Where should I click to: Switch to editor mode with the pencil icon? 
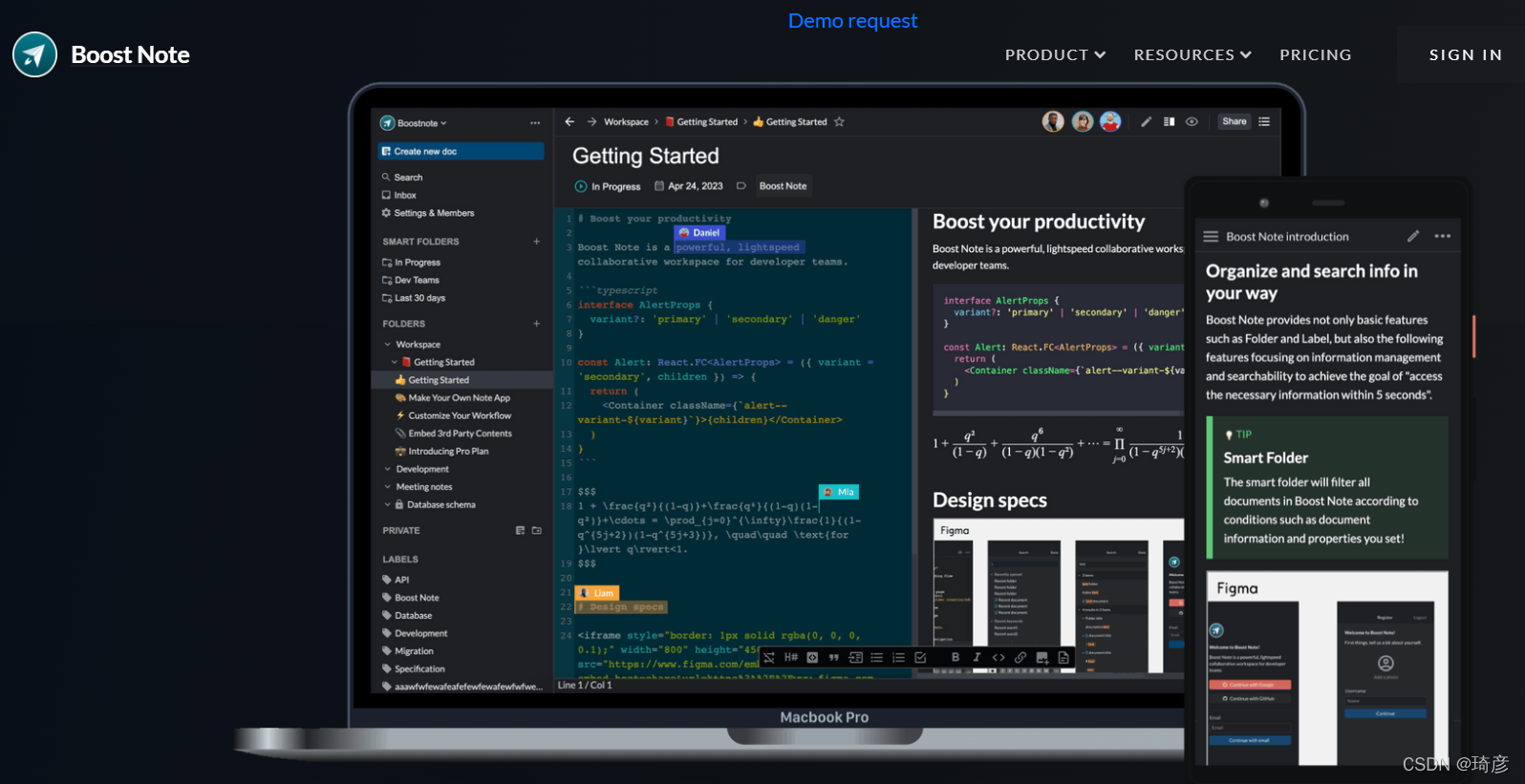1146,122
